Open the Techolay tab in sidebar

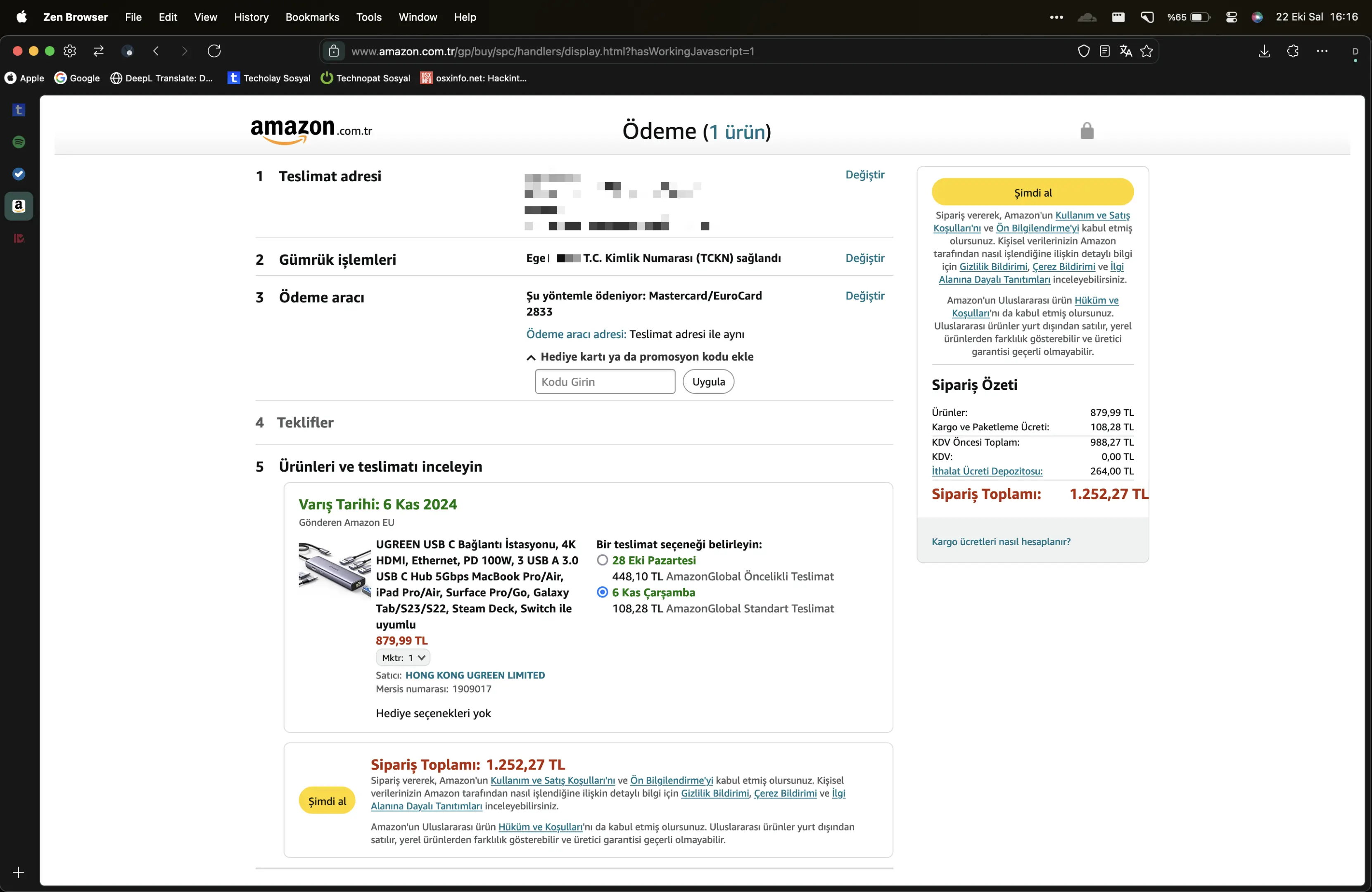19,110
